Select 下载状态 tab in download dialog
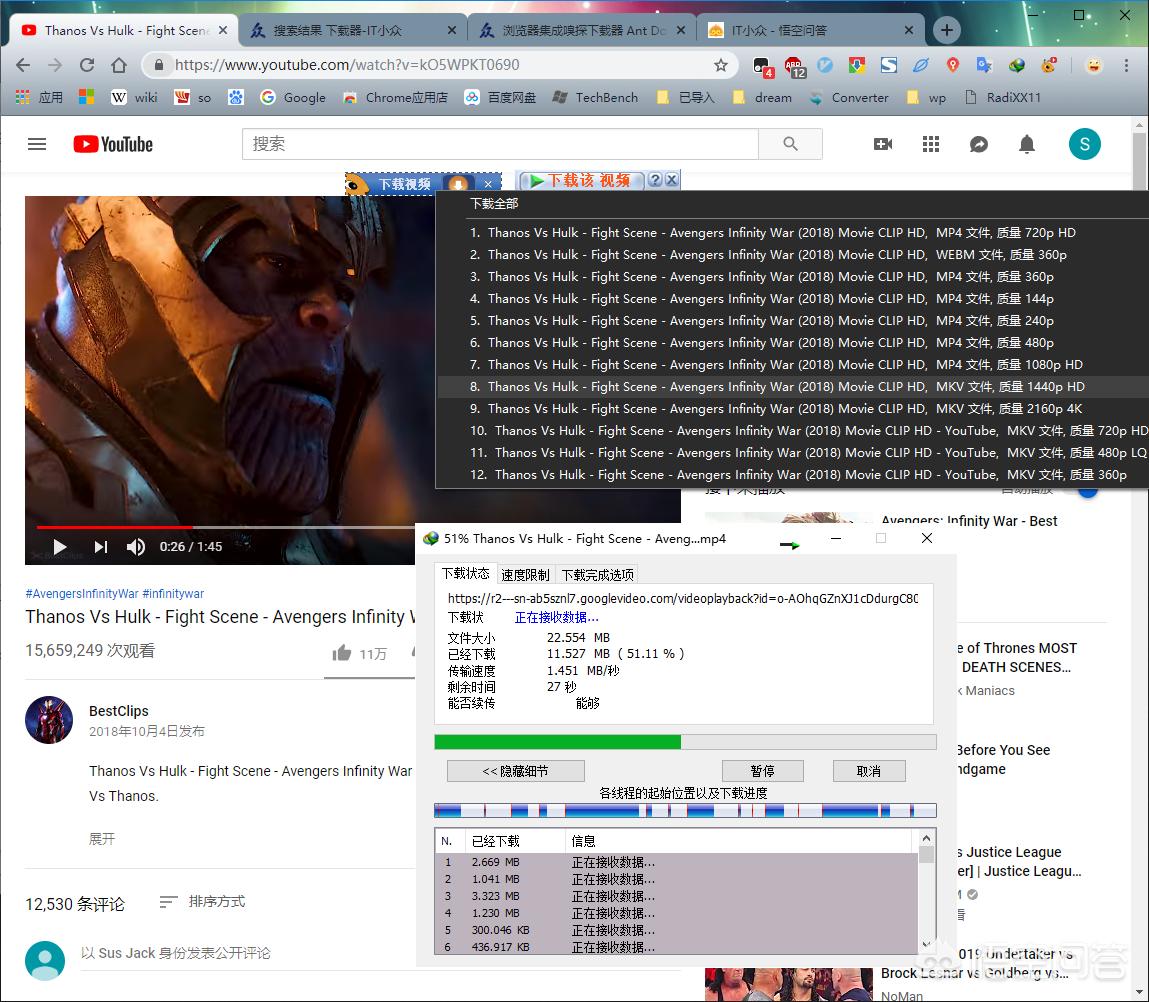This screenshot has height=1002, width=1149. 465,573
